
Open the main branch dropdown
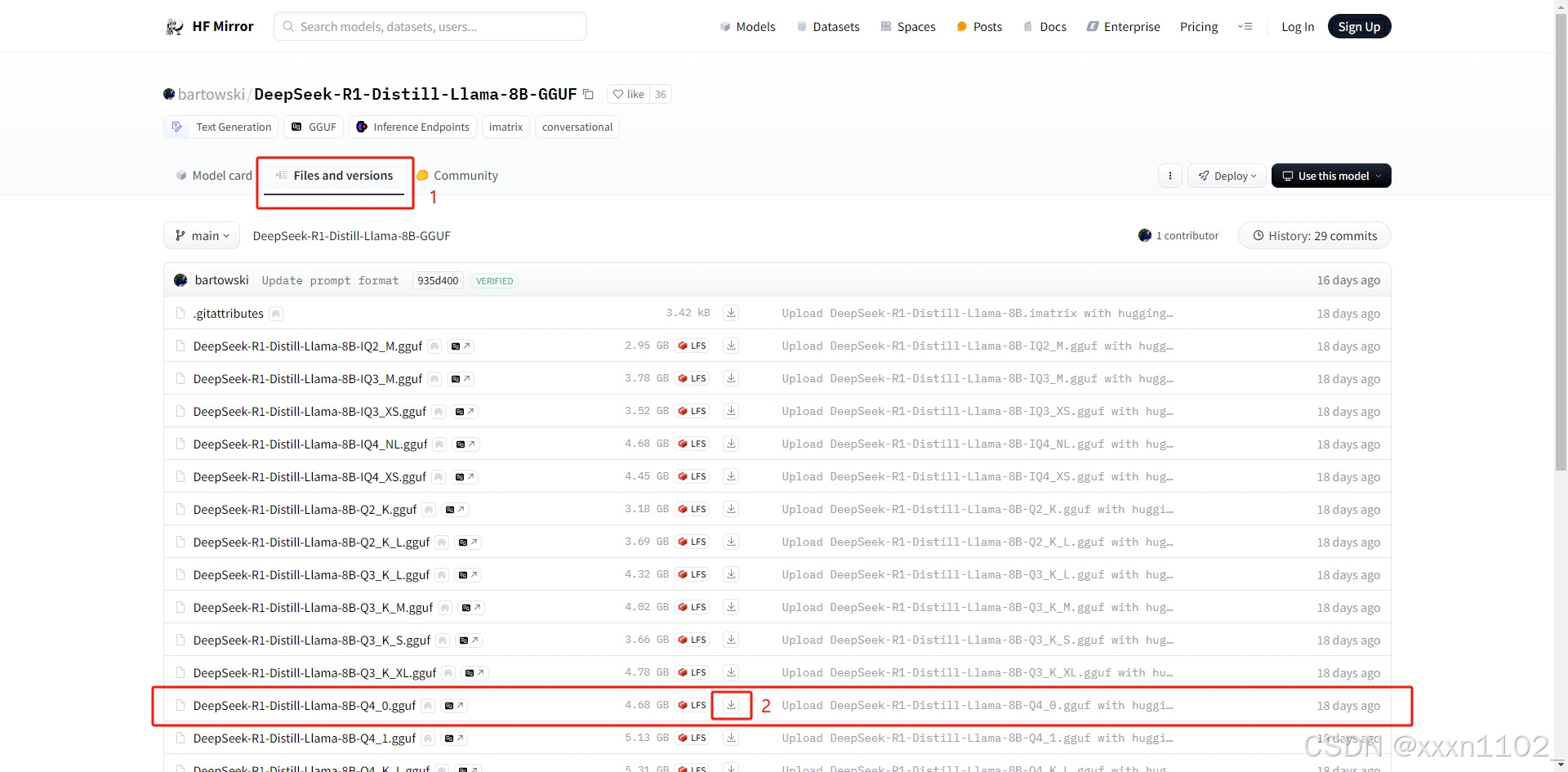pyautogui.click(x=202, y=235)
